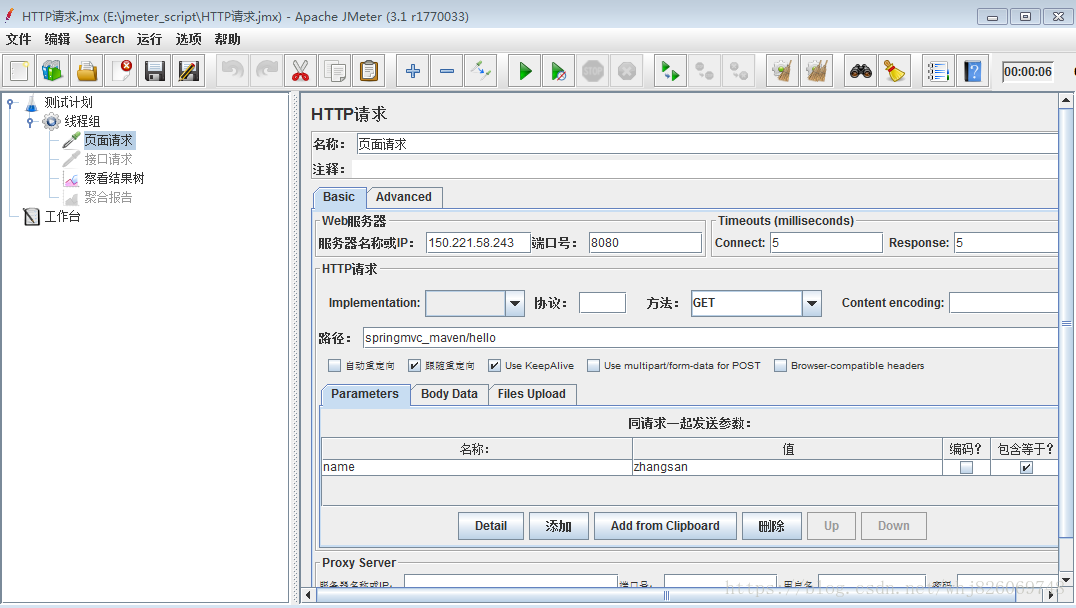The width and height of the screenshot is (1076, 608).
Task: Open the 运行 menu
Action: click(149, 39)
